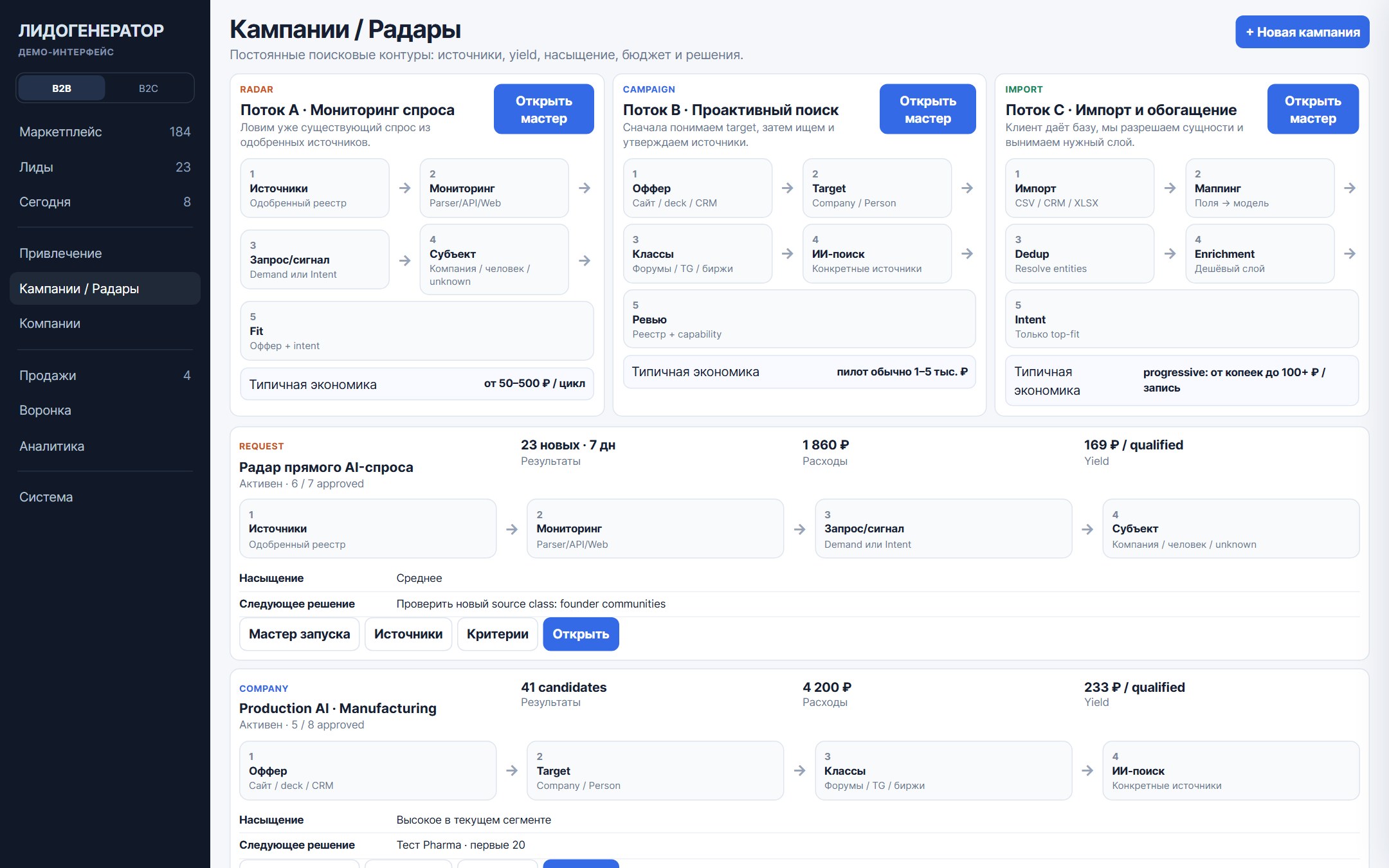Viewport: 1389px width, 868px height.
Task: Select Поток A step 1 Источники card
Action: 314,188
